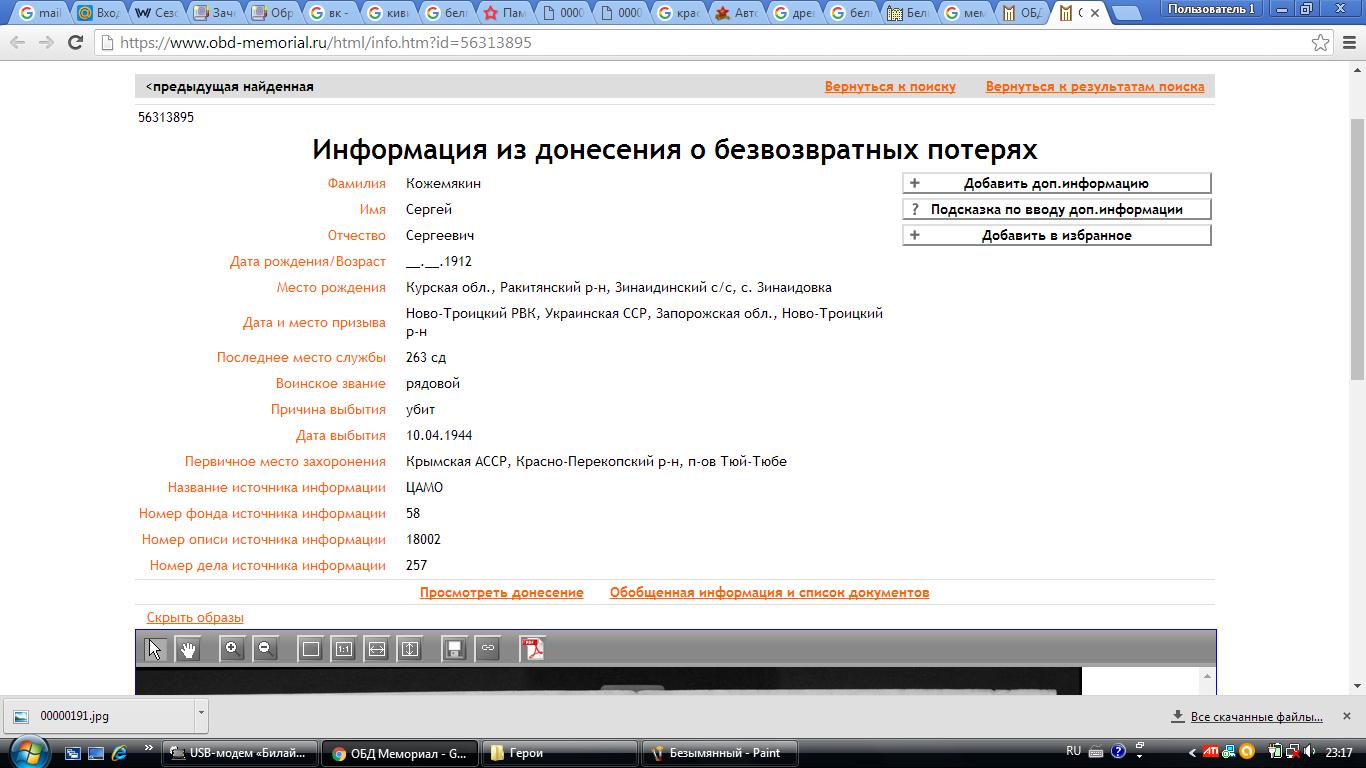The image size is (1366, 768).
Task: Open 'Просмотреть донесение' link
Action: (501, 593)
